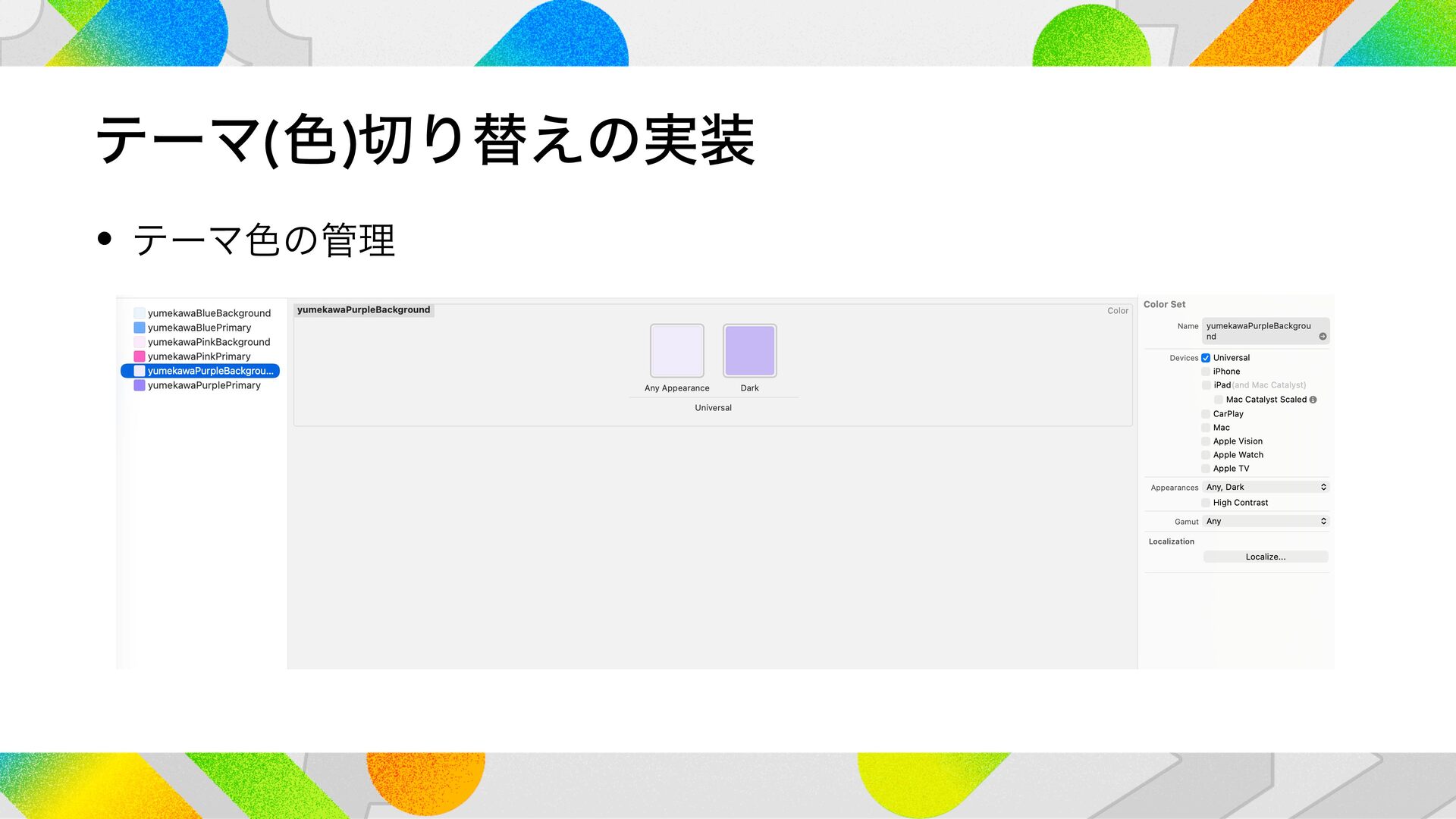Click the Mac Catalyst Scaled info icon

(x=1313, y=400)
